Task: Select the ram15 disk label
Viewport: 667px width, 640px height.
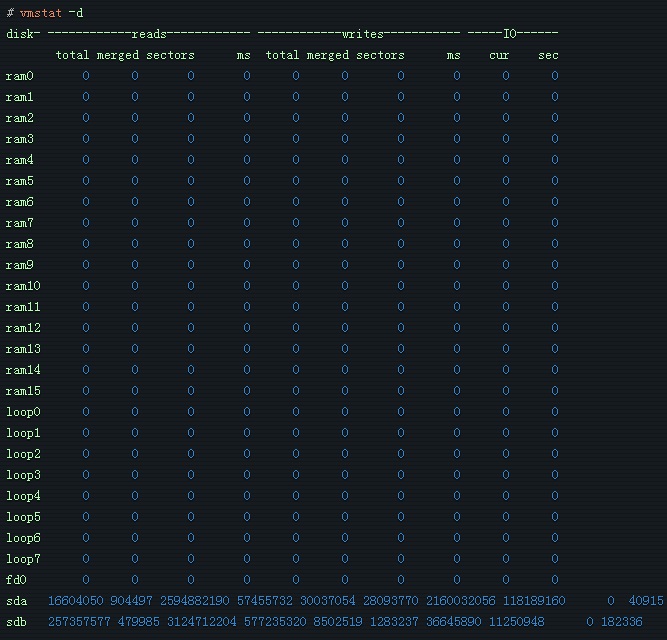Action: point(23,391)
